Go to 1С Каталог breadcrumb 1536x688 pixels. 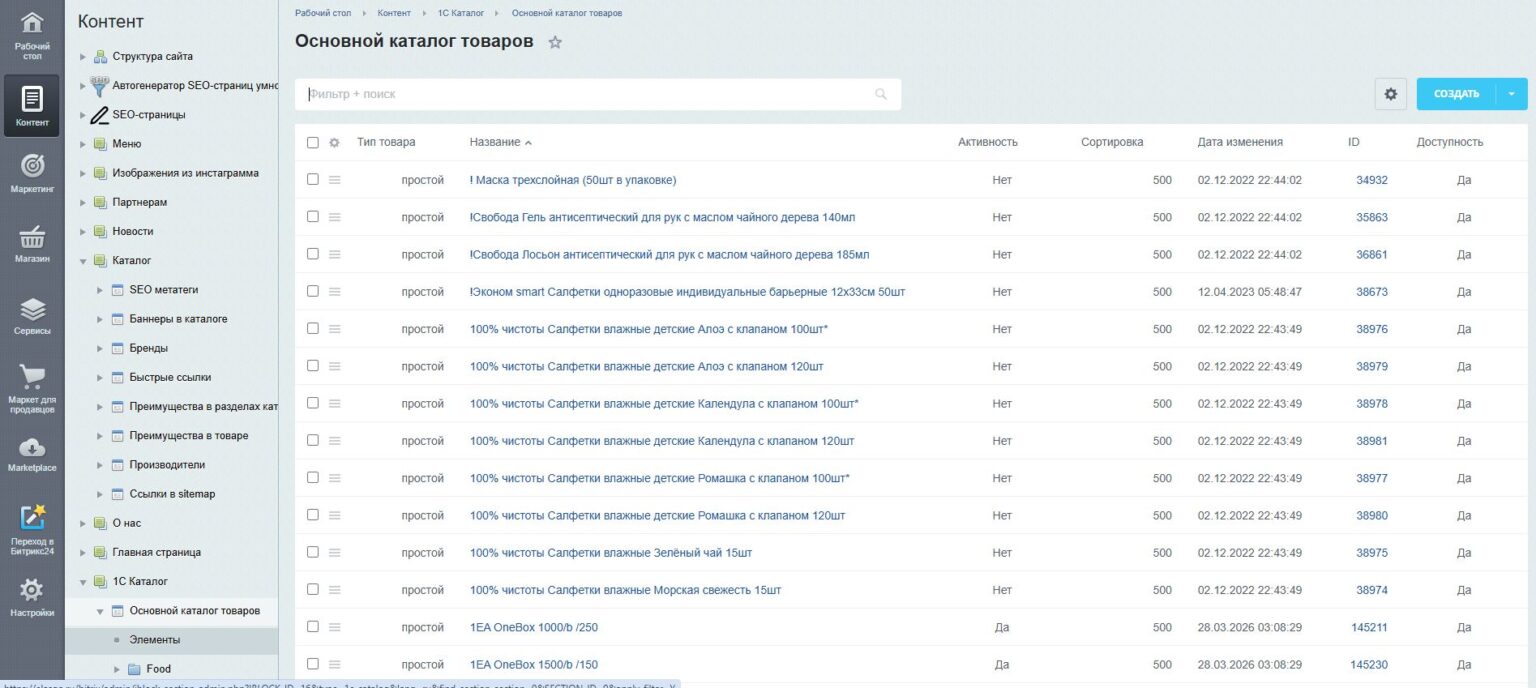[x=461, y=13]
